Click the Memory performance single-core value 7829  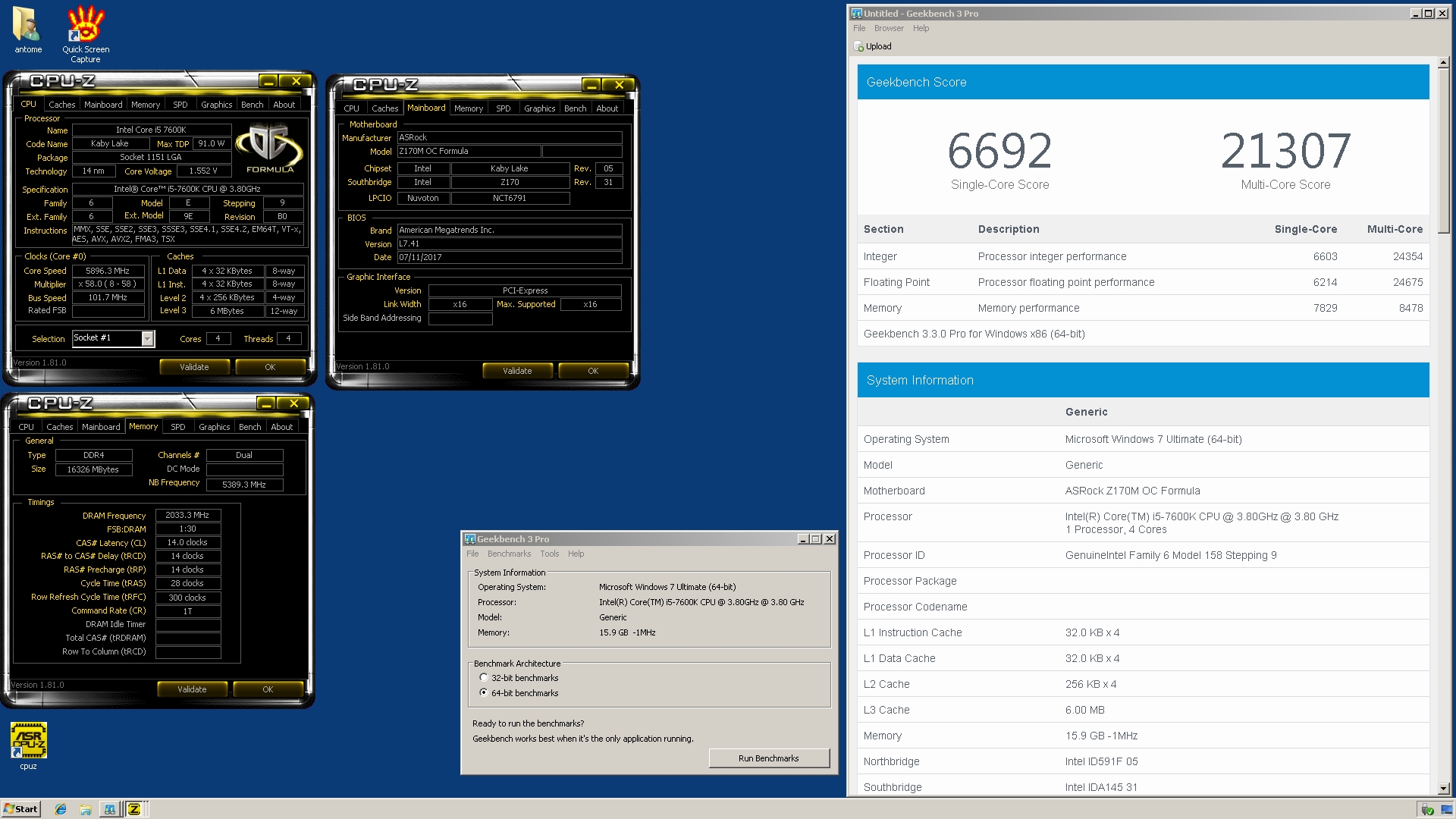coord(1325,308)
